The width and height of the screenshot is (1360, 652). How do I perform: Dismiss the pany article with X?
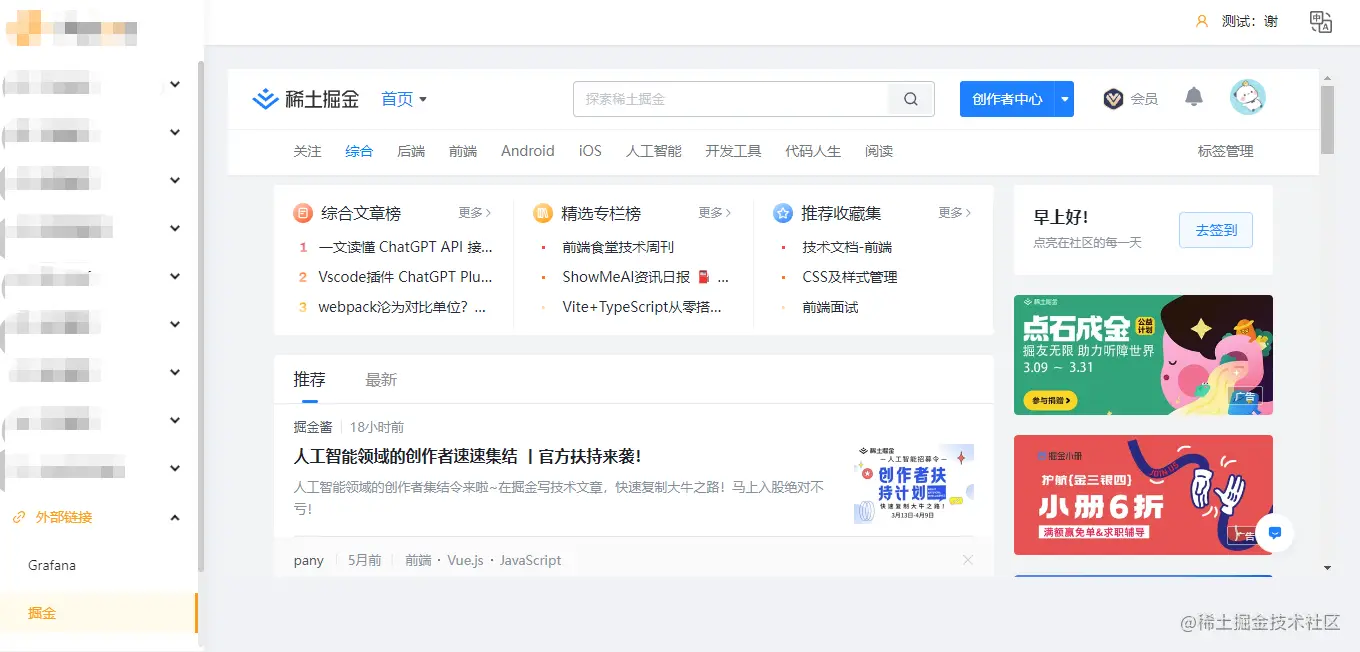tap(968, 560)
